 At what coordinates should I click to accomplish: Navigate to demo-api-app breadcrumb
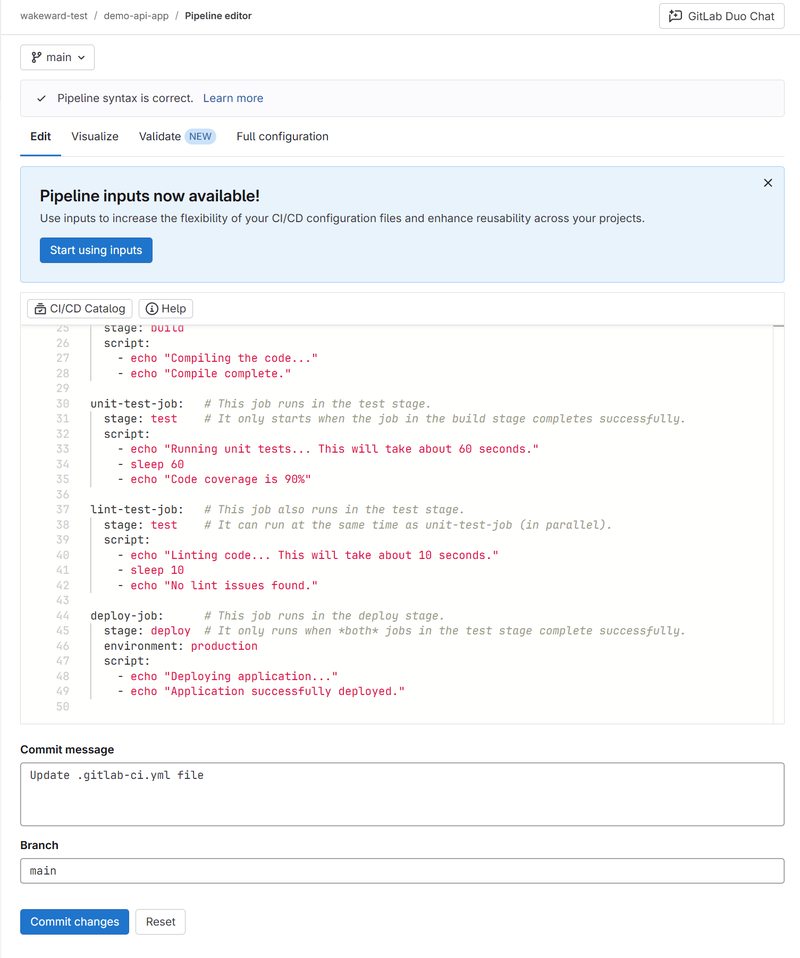(x=136, y=17)
